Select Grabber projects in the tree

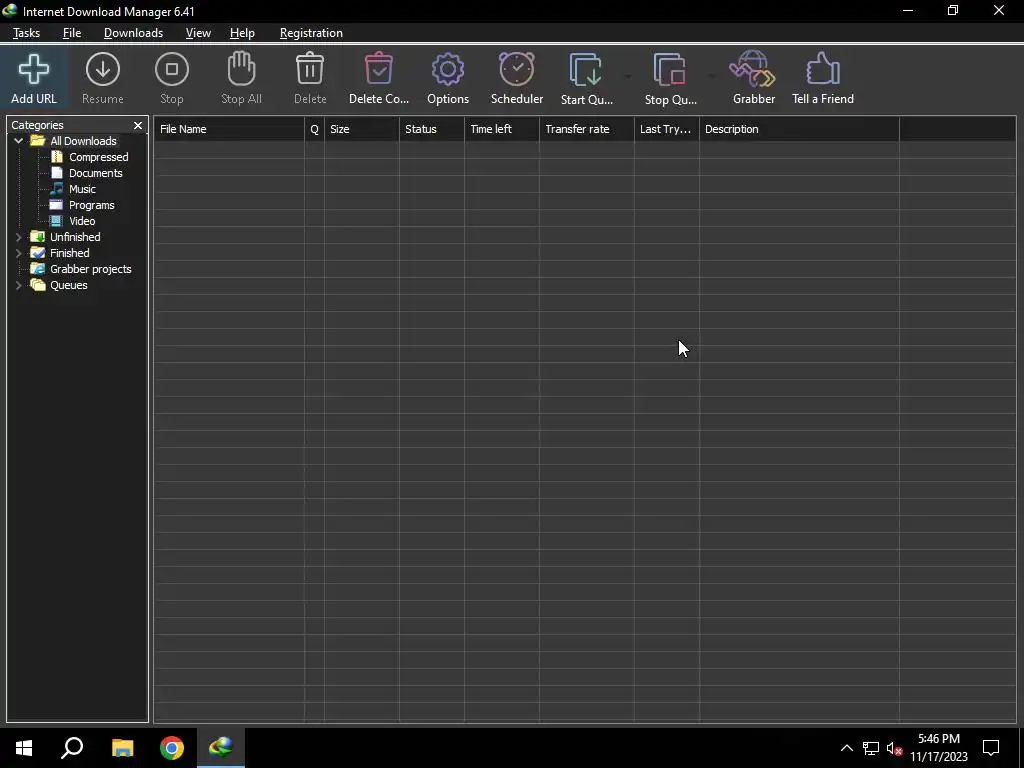click(90, 269)
